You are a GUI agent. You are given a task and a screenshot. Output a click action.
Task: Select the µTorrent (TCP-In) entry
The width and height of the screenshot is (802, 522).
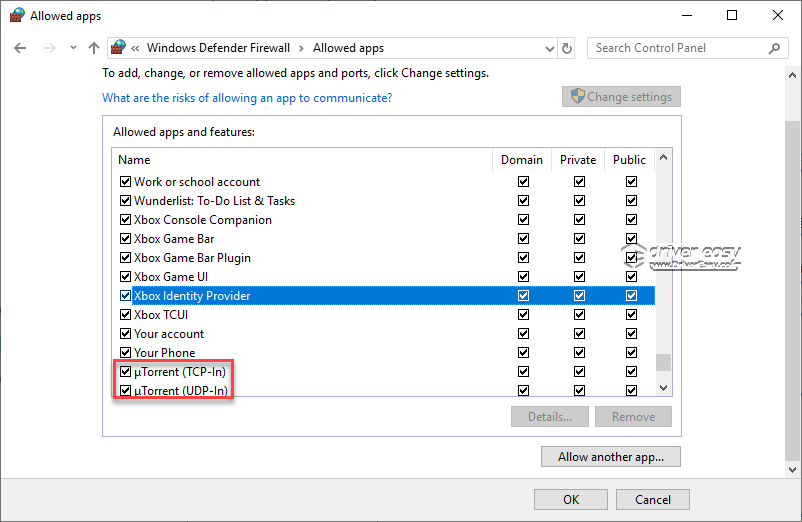click(x=384, y=371)
